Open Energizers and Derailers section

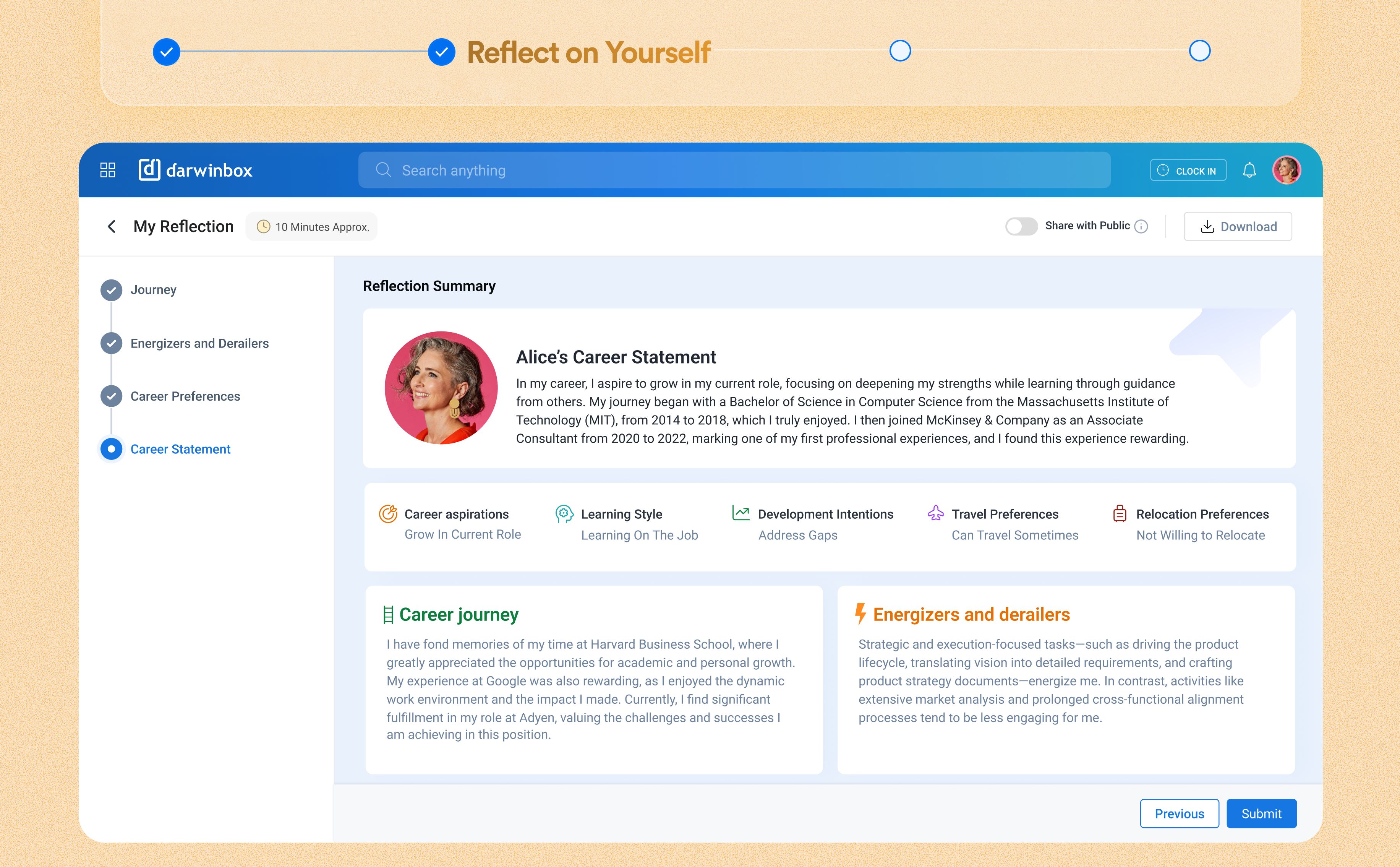pyautogui.click(x=199, y=343)
